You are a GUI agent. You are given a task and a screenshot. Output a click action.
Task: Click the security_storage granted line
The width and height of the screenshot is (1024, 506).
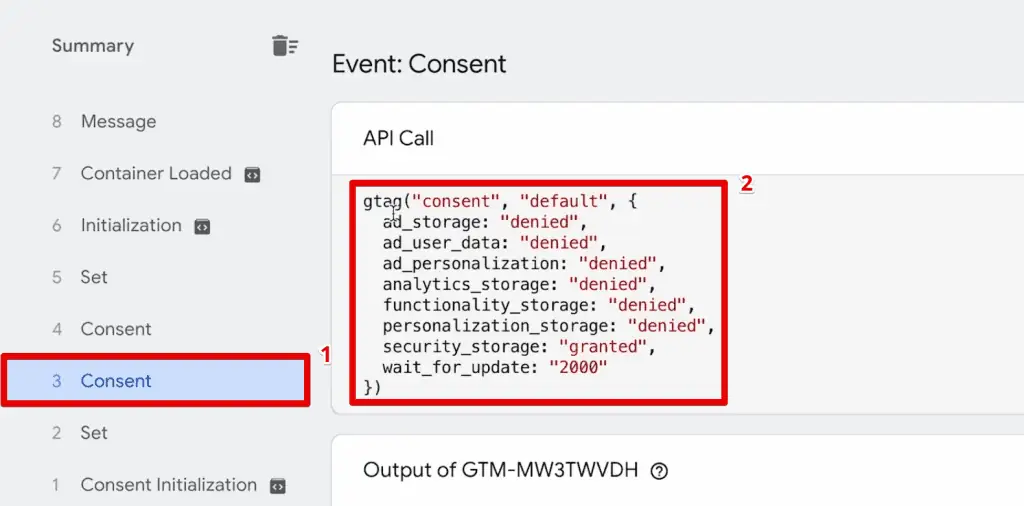[519, 347]
